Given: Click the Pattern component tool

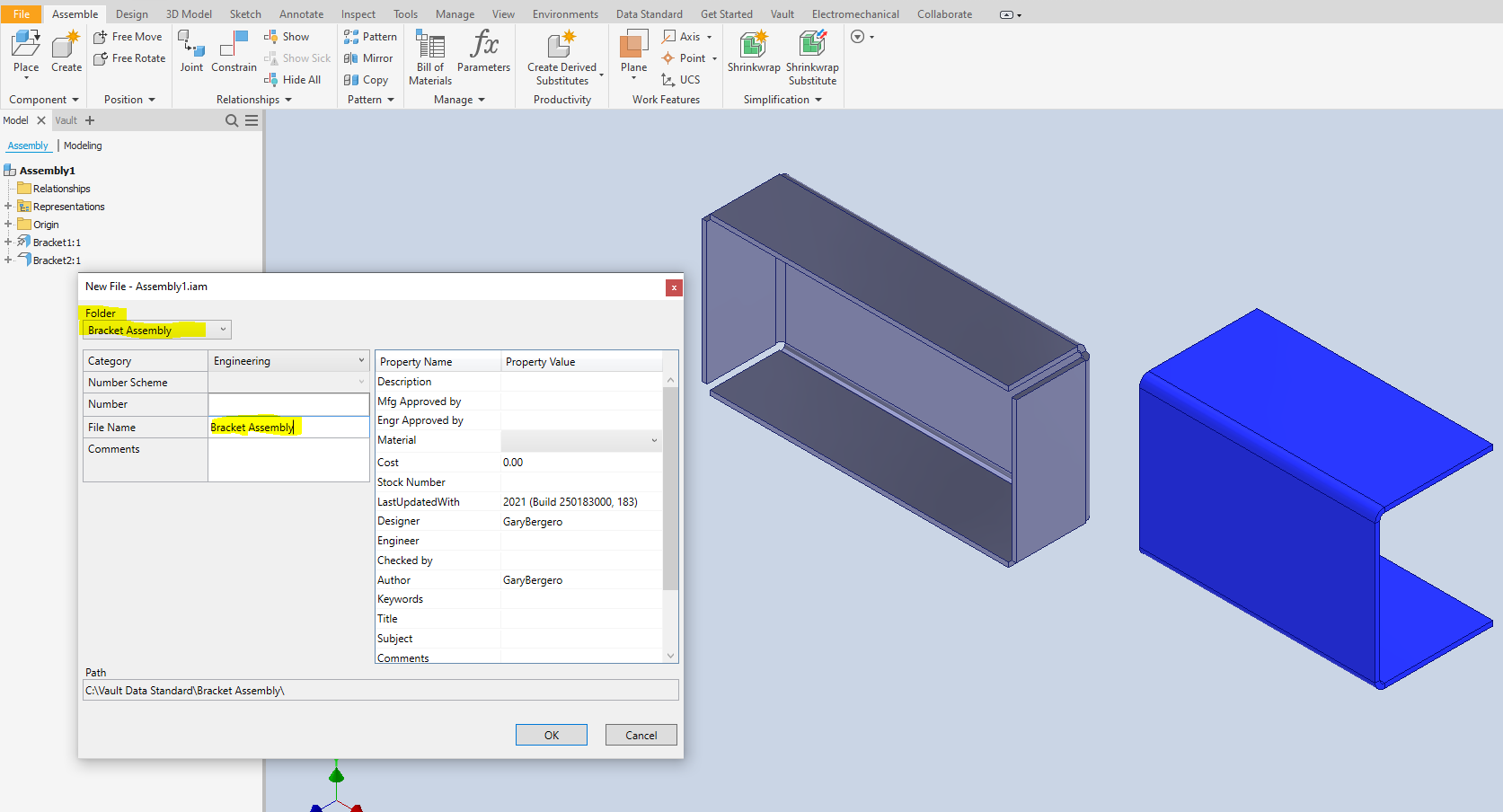Looking at the screenshot, I should pyautogui.click(x=370, y=37).
